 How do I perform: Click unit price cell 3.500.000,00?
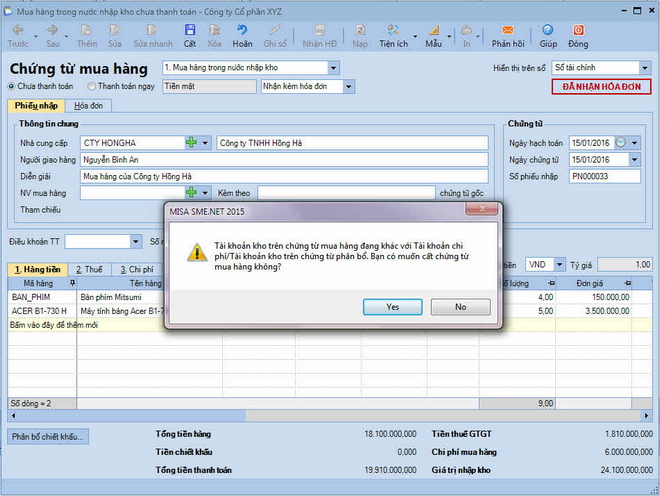(x=593, y=311)
